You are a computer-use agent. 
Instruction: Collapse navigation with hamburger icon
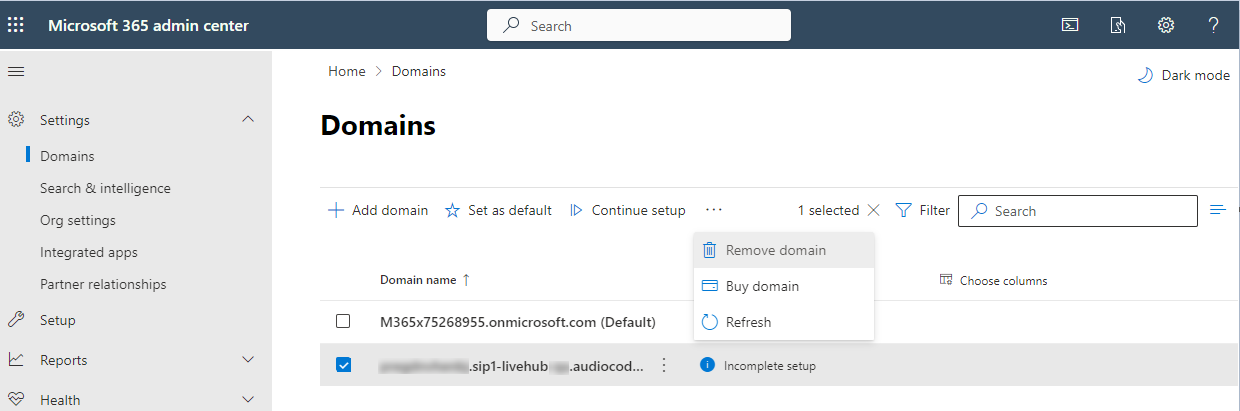pos(16,72)
